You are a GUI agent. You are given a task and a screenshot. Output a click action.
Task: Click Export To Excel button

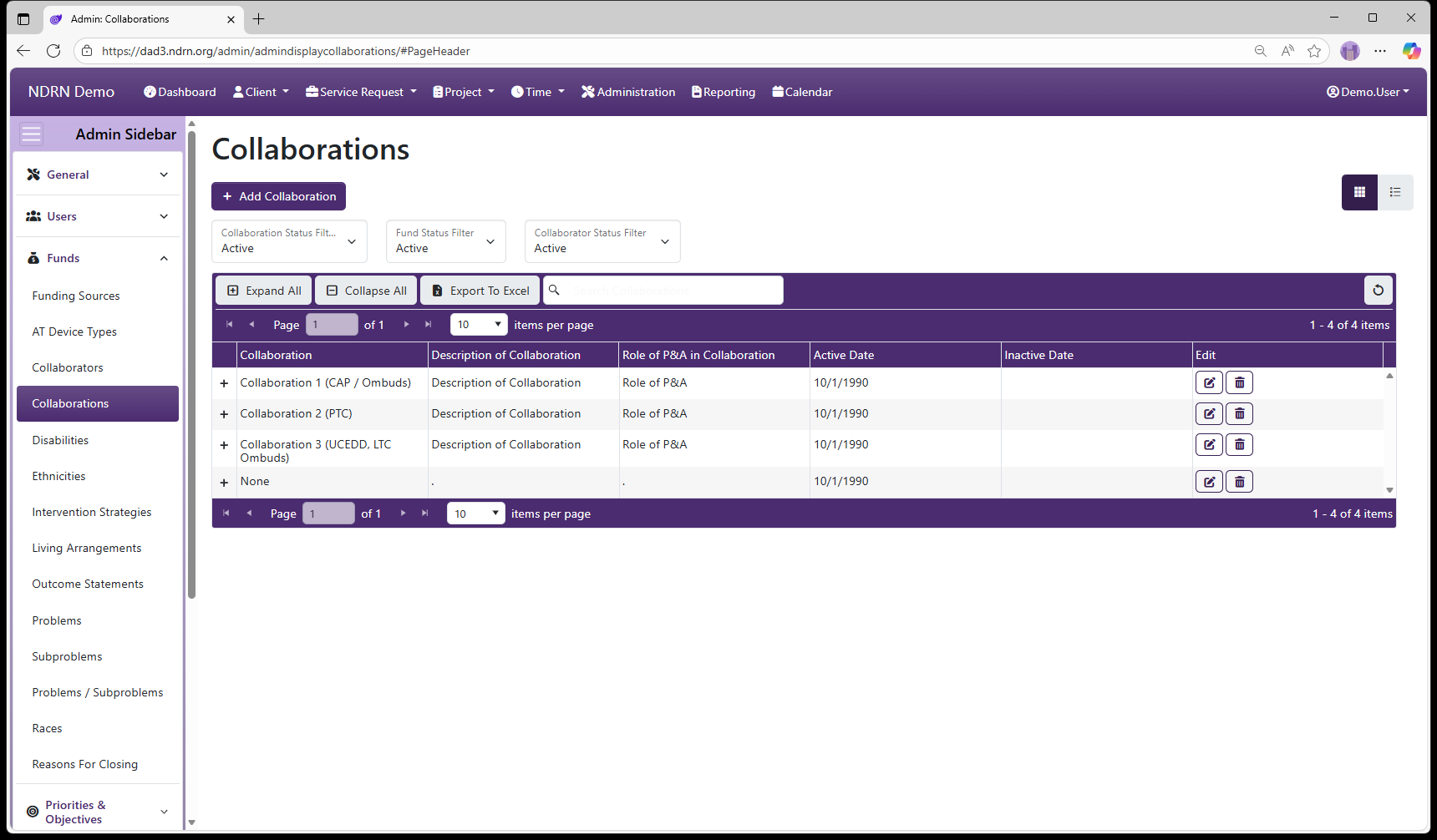pos(480,291)
